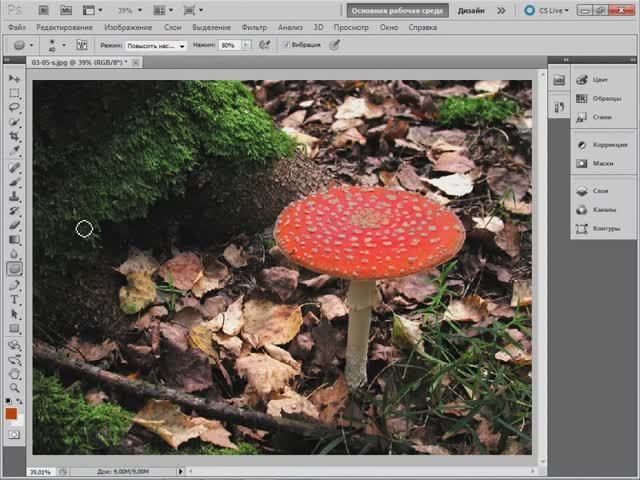Open the Mode dropdown 'Повысить нас...'
Screen dimensions: 640x480
tap(156, 46)
